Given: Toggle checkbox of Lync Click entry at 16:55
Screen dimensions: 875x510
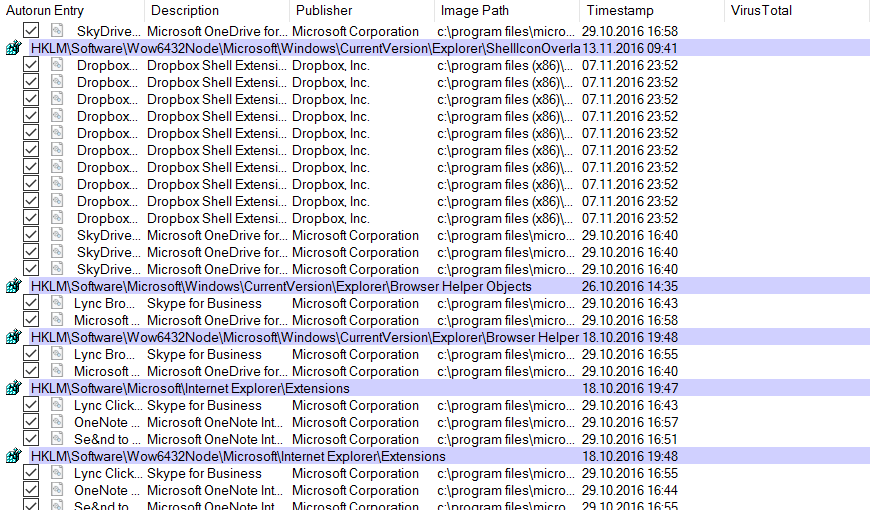Looking at the screenshot, I should coord(31,473).
